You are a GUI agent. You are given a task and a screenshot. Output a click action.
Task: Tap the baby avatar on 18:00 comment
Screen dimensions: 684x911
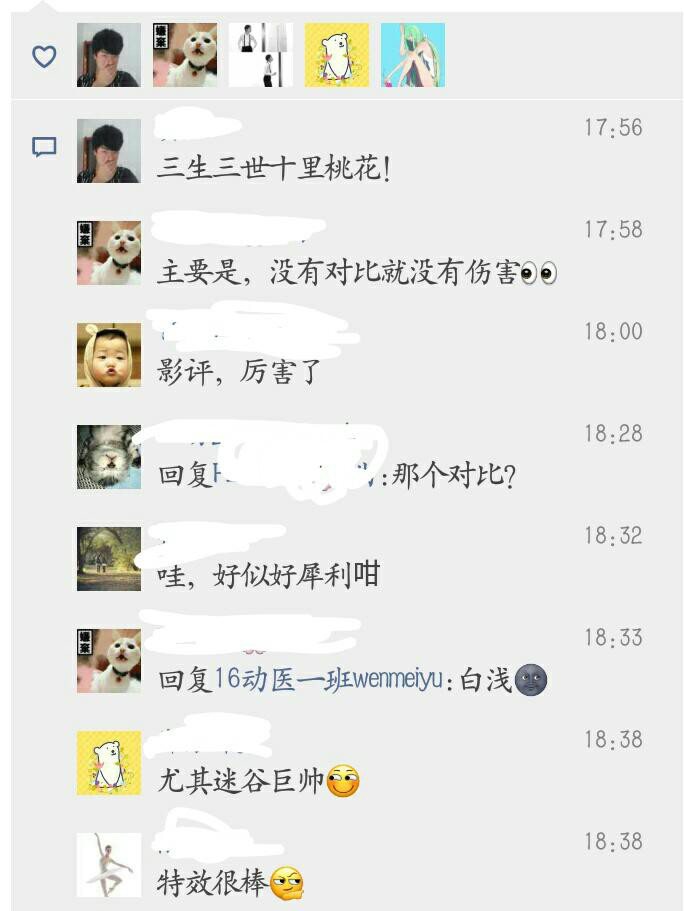point(109,355)
